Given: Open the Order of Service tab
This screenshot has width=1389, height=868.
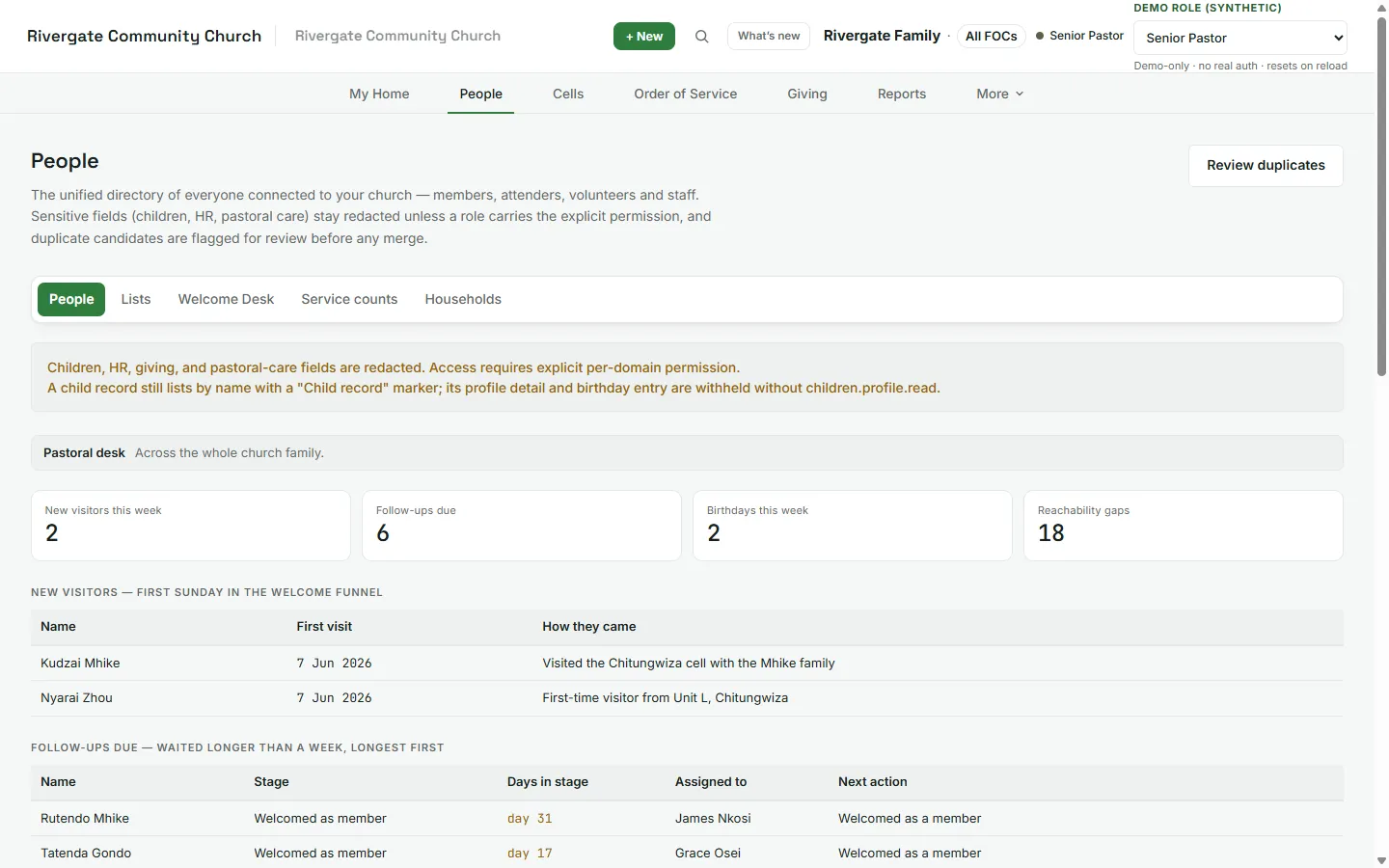Looking at the screenshot, I should coord(685,94).
